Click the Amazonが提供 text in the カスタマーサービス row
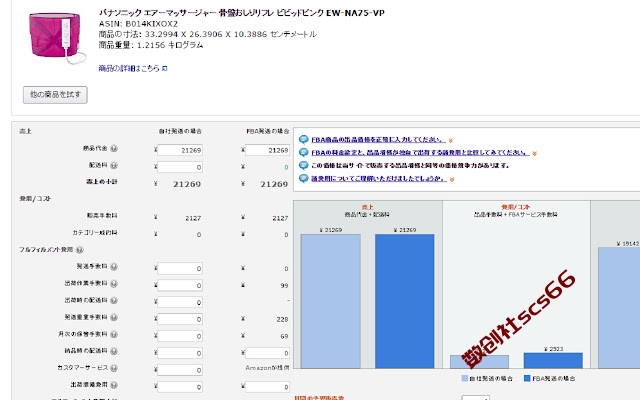640x400 pixels. (267, 368)
